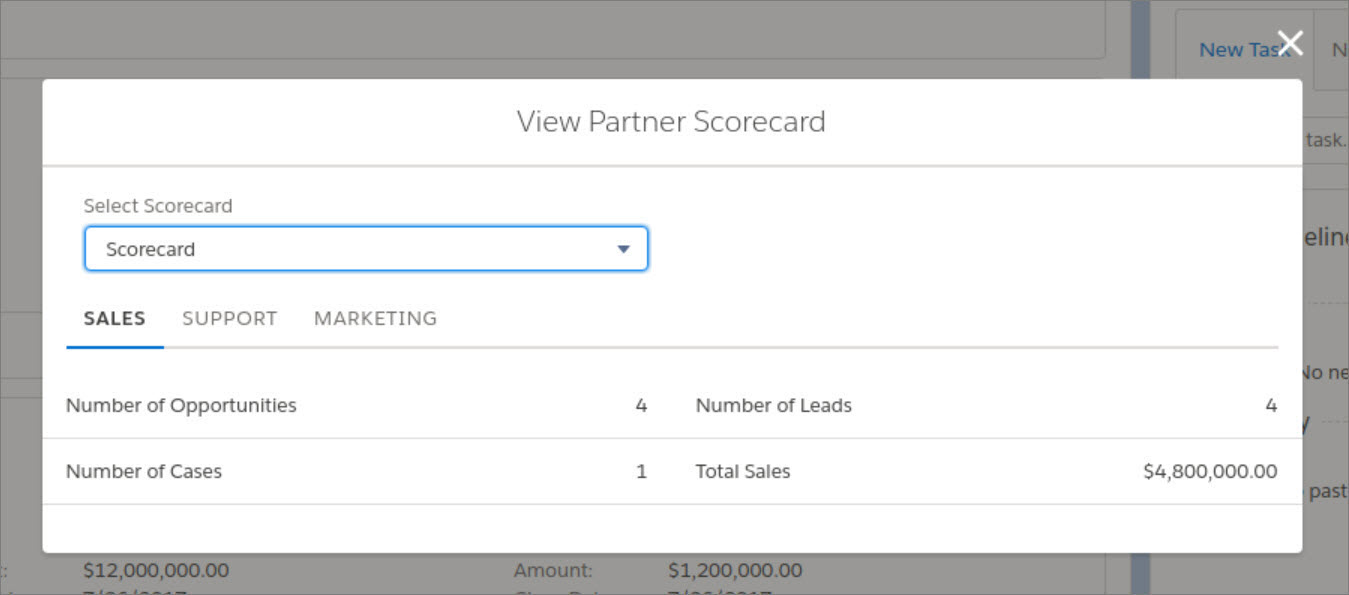Click inside the Scorecard combo box field
The height and width of the screenshot is (595, 1349).
300,248
